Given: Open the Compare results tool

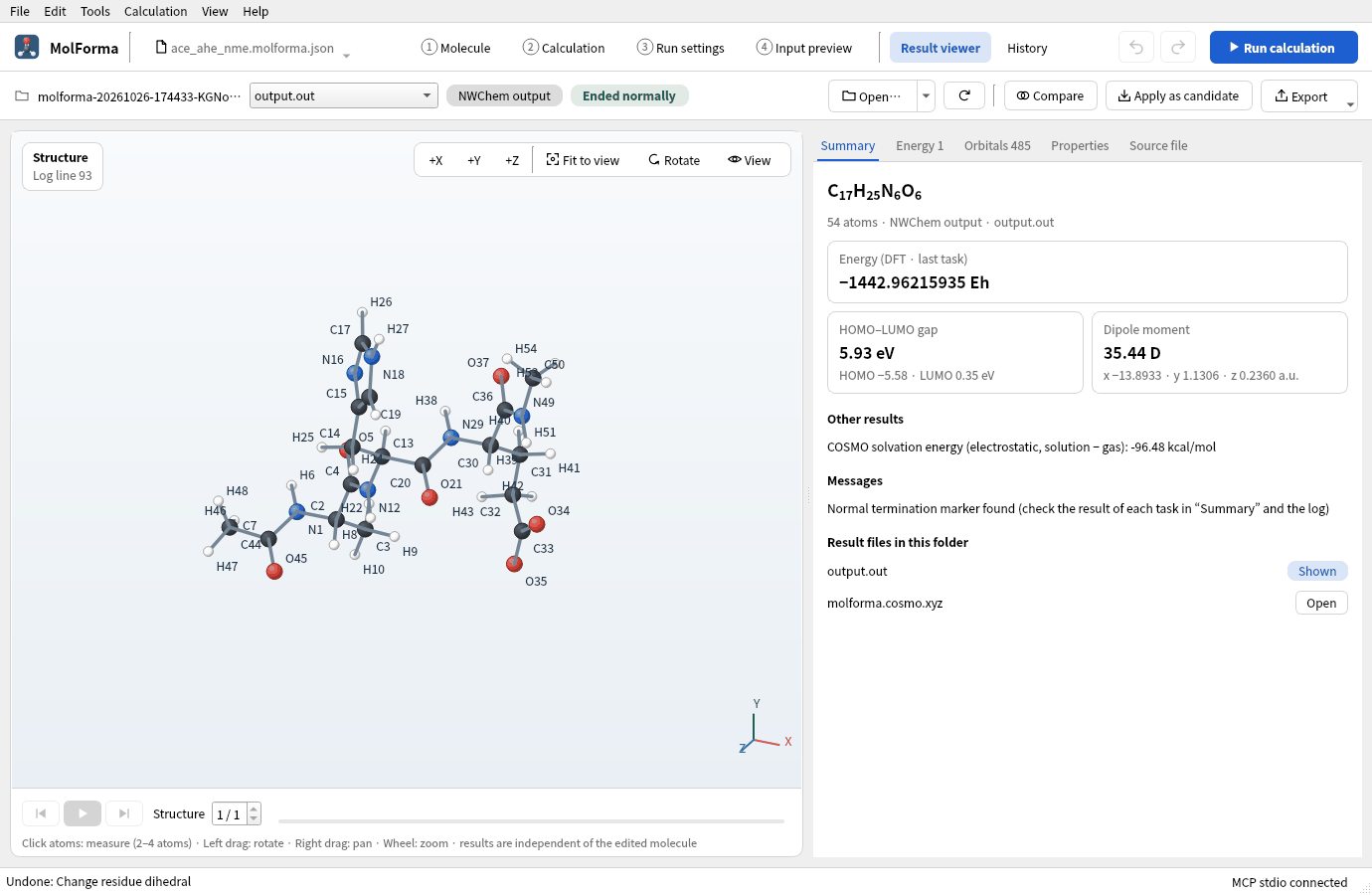Looking at the screenshot, I should (1051, 95).
